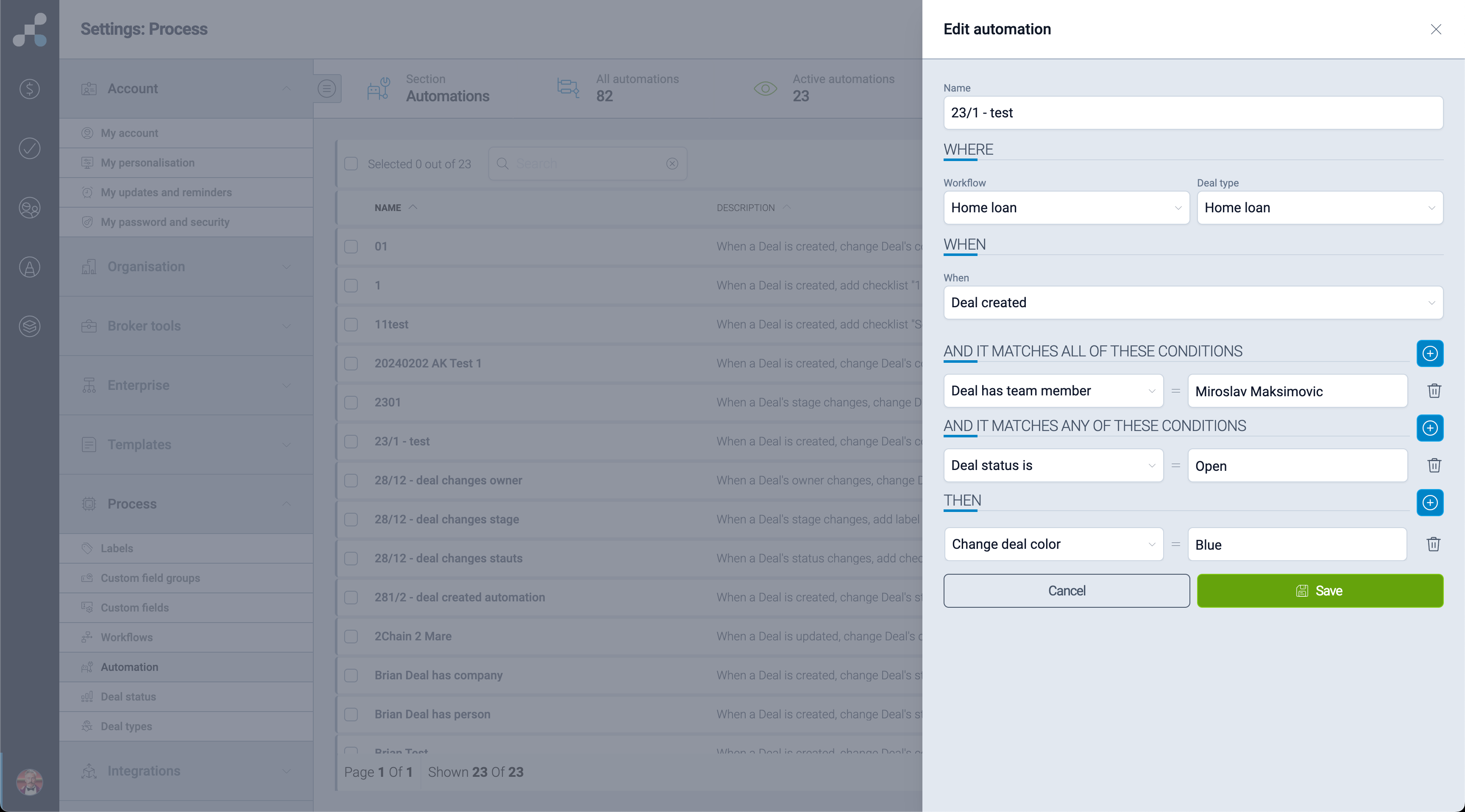The image size is (1465, 812).
Task: Click the layers stack icon in left sidebar
Action: [29, 326]
